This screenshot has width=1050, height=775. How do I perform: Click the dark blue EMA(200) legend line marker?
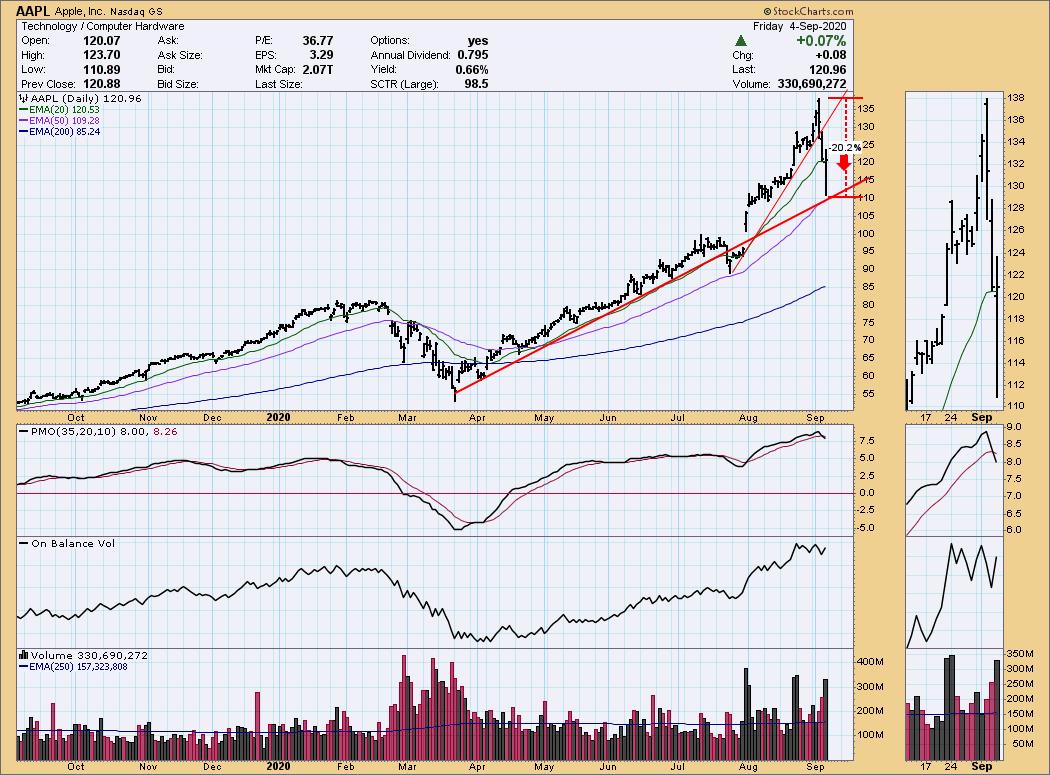click(x=23, y=132)
